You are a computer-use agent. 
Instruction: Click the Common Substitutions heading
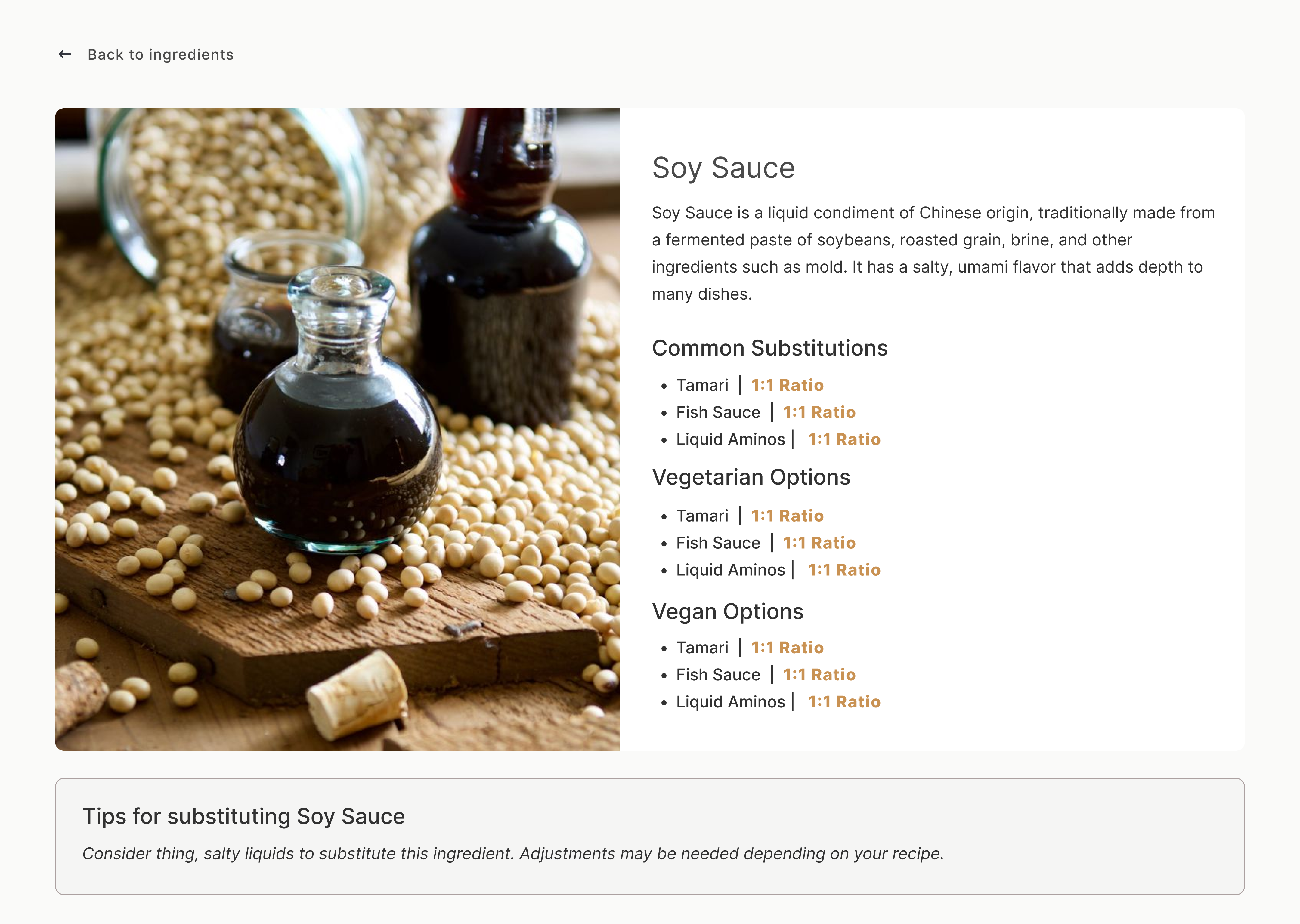coord(769,348)
